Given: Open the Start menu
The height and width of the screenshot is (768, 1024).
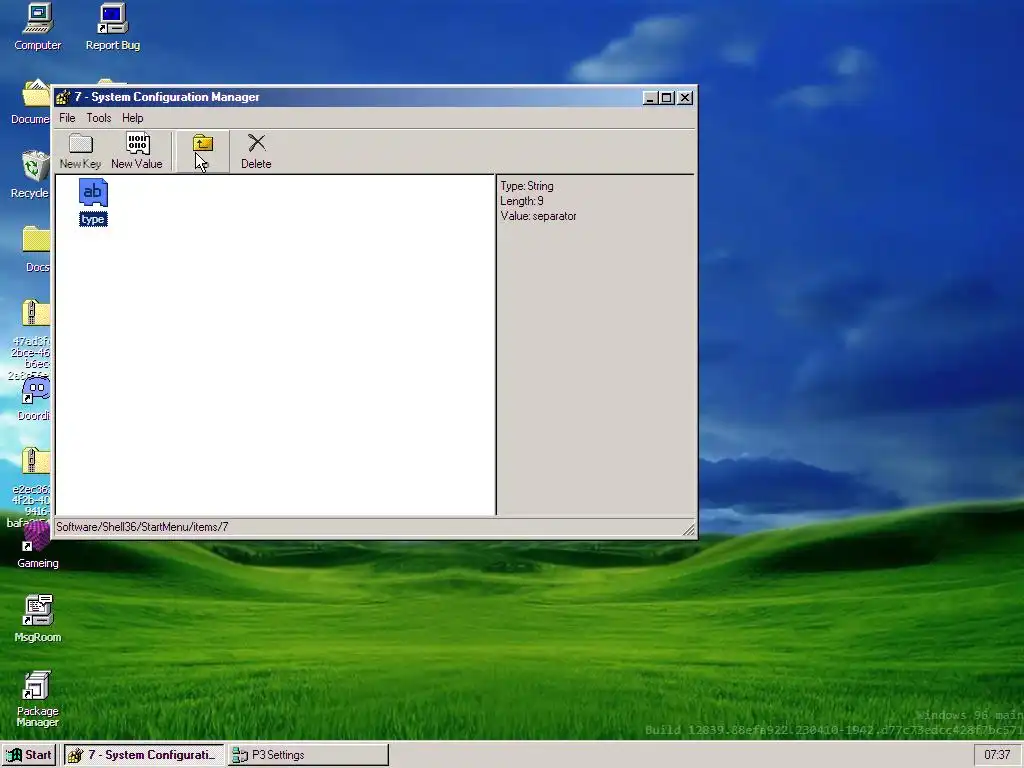Looking at the screenshot, I should pos(29,755).
